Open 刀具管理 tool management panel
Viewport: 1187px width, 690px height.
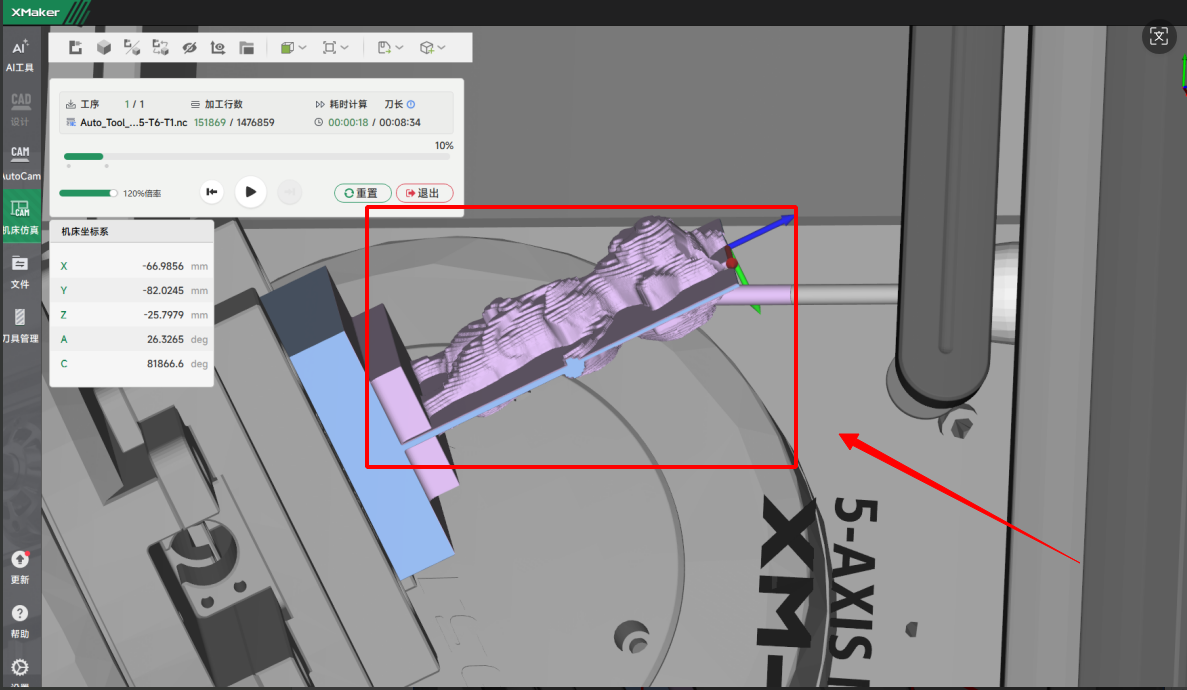[x=20, y=325]
